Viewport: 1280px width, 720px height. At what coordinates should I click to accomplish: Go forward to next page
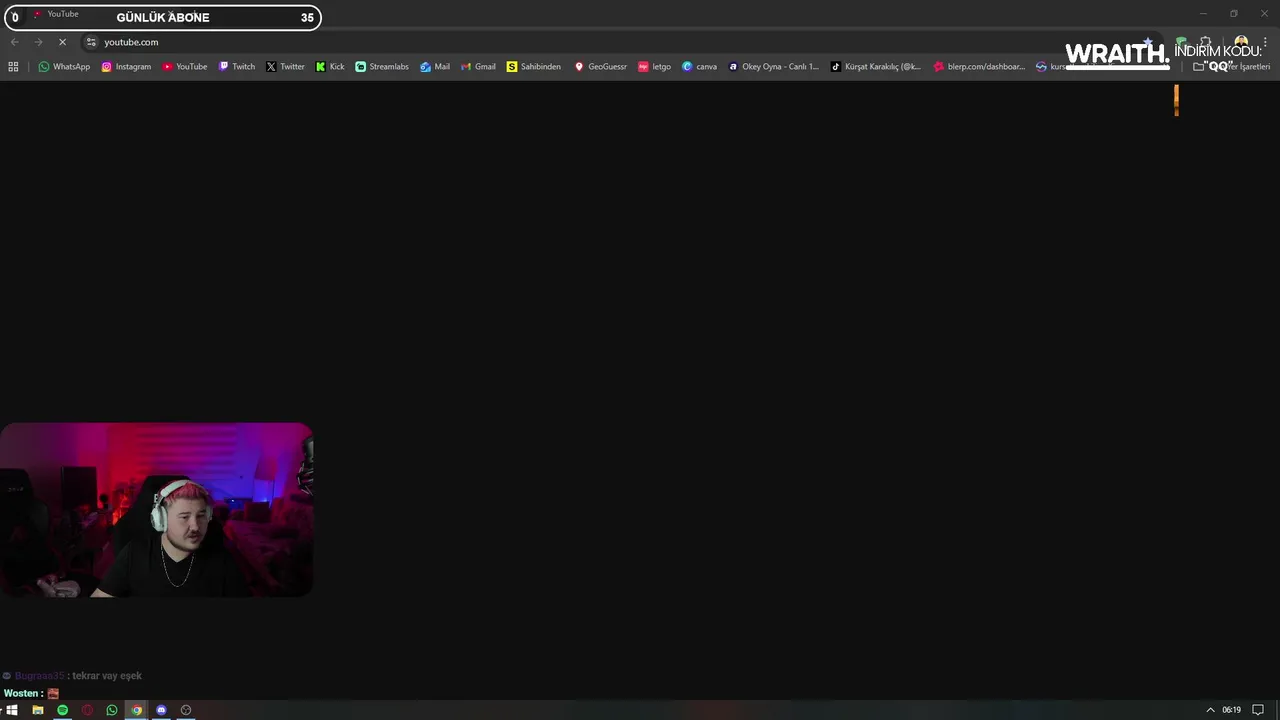click(38, 42)
